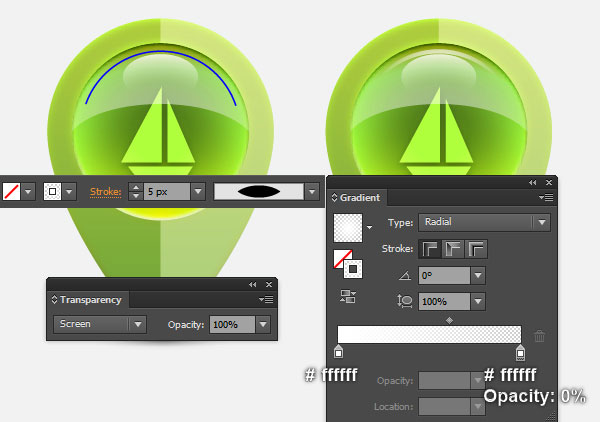Click the 100% opacity field in Transparency

[x=232, y=324]
